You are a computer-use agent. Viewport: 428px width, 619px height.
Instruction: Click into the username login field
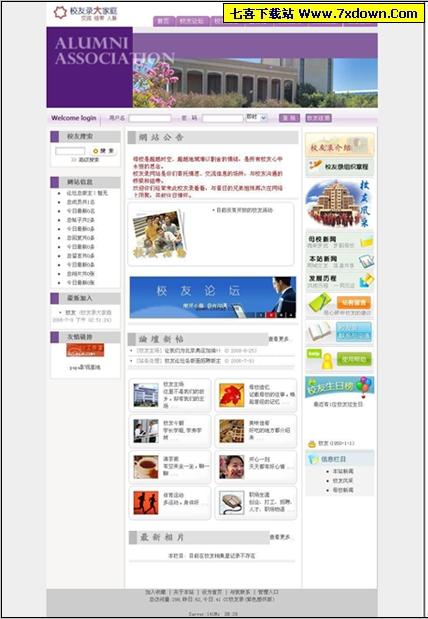[150, 118]
